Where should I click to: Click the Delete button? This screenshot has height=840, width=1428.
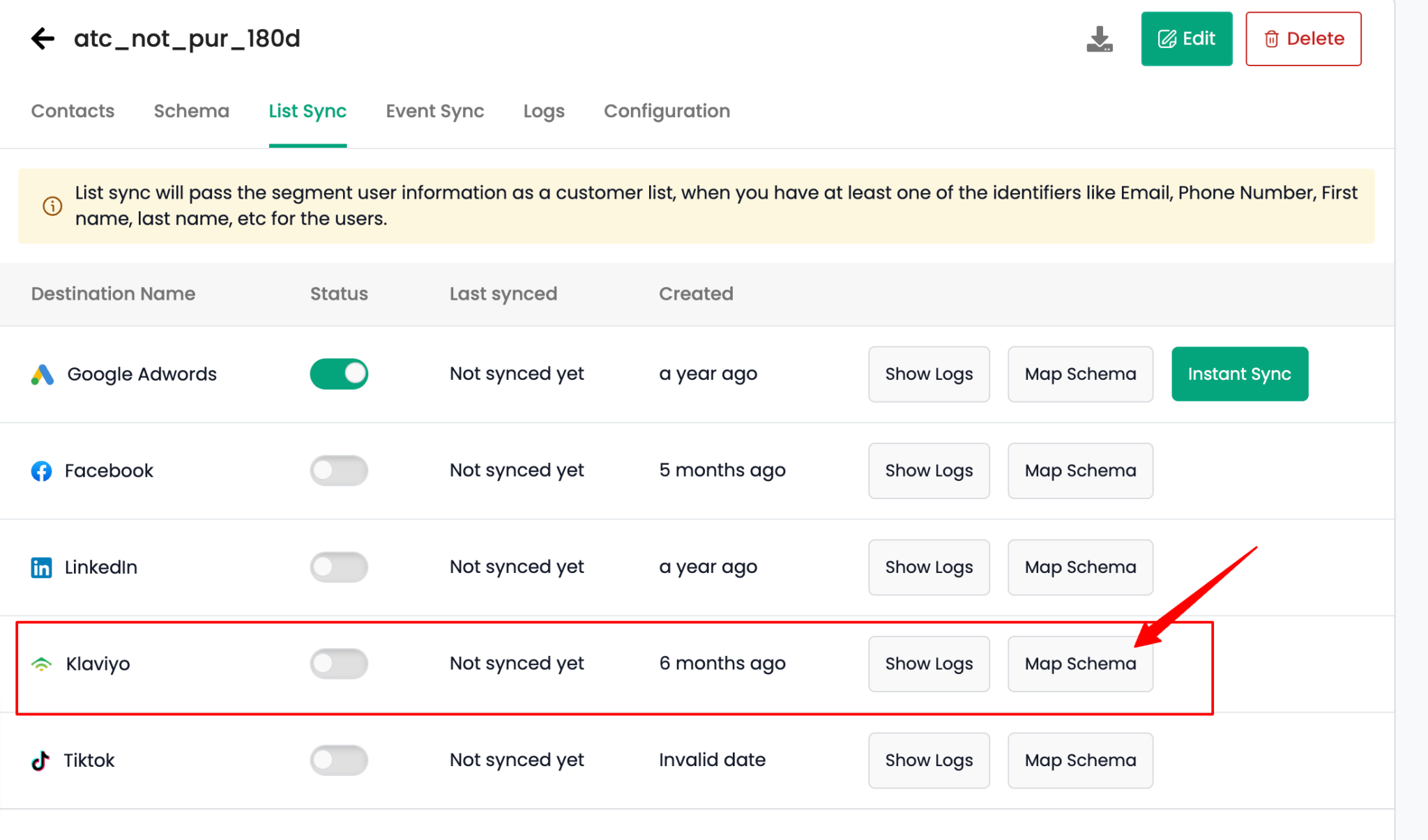coord(1302,38)
